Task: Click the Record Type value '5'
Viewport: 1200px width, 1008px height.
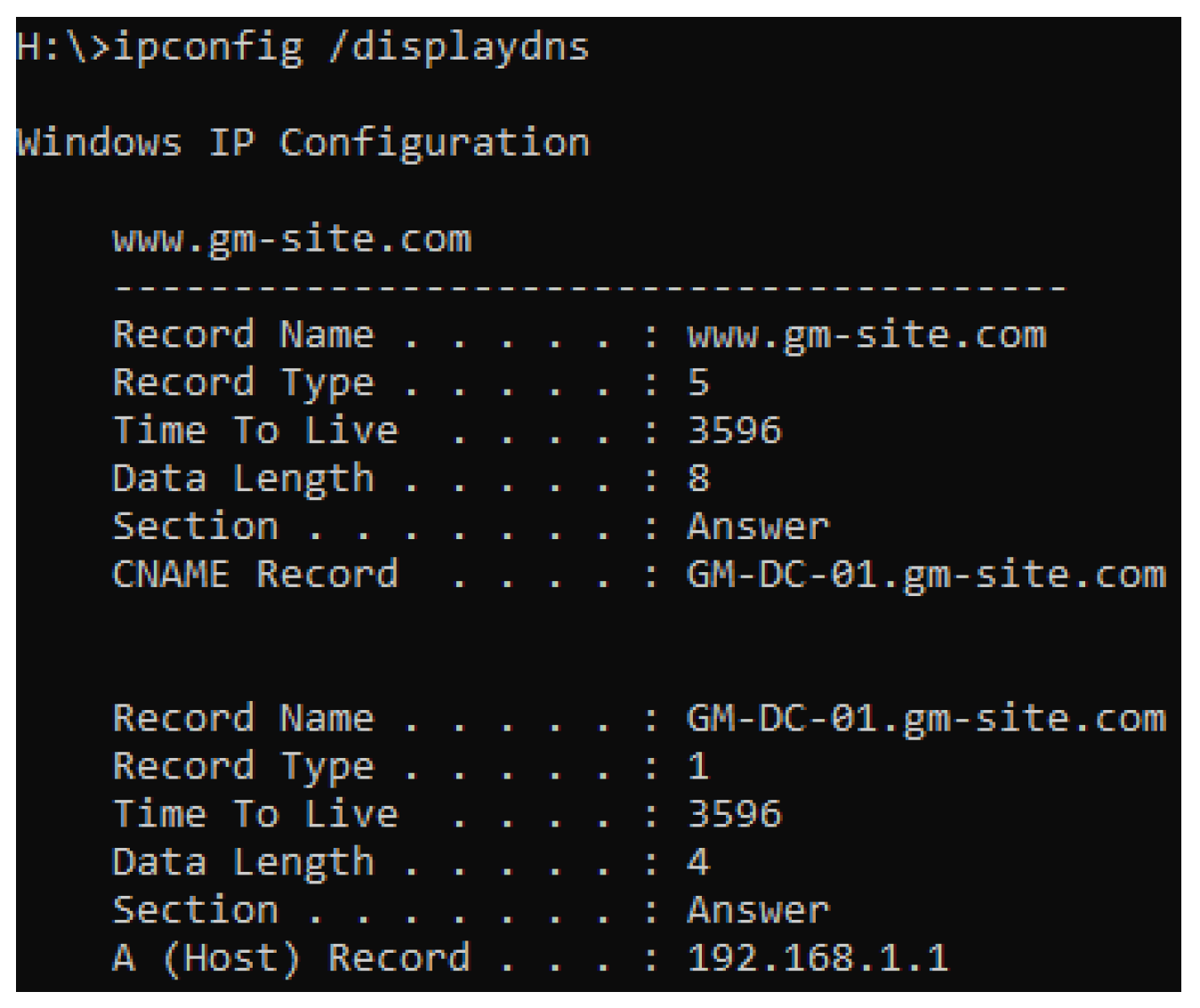Action: pyautogui.click(x=698, y=383)
